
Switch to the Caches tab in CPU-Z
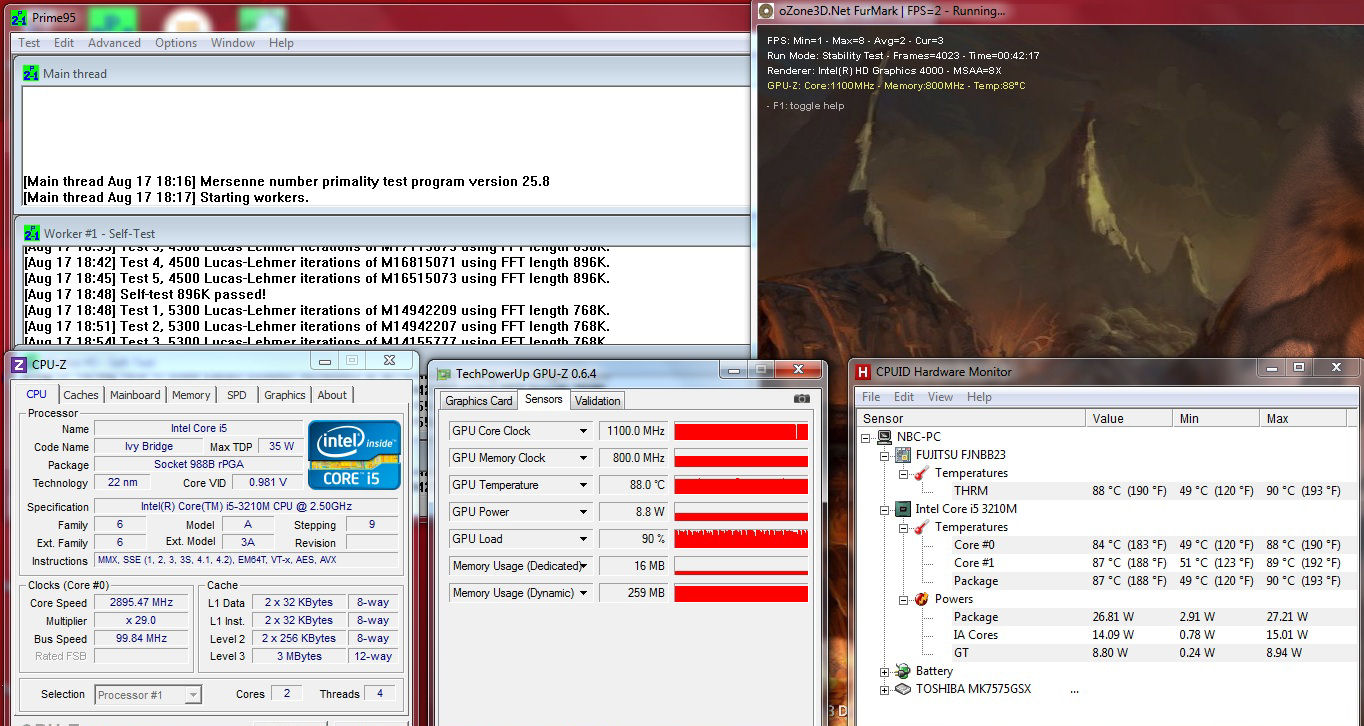point(81,395)
